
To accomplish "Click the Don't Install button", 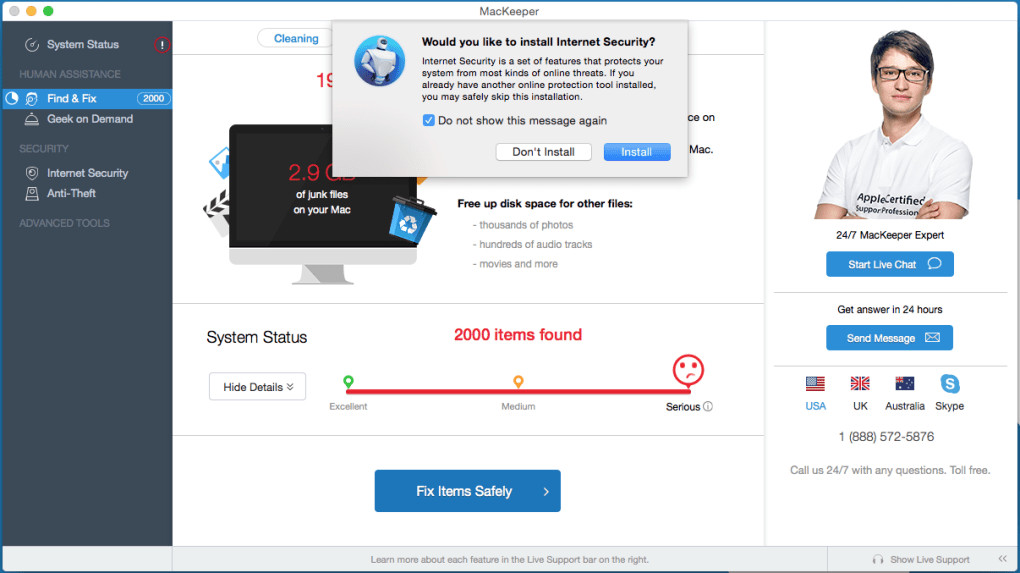I will tap(543, 152).
